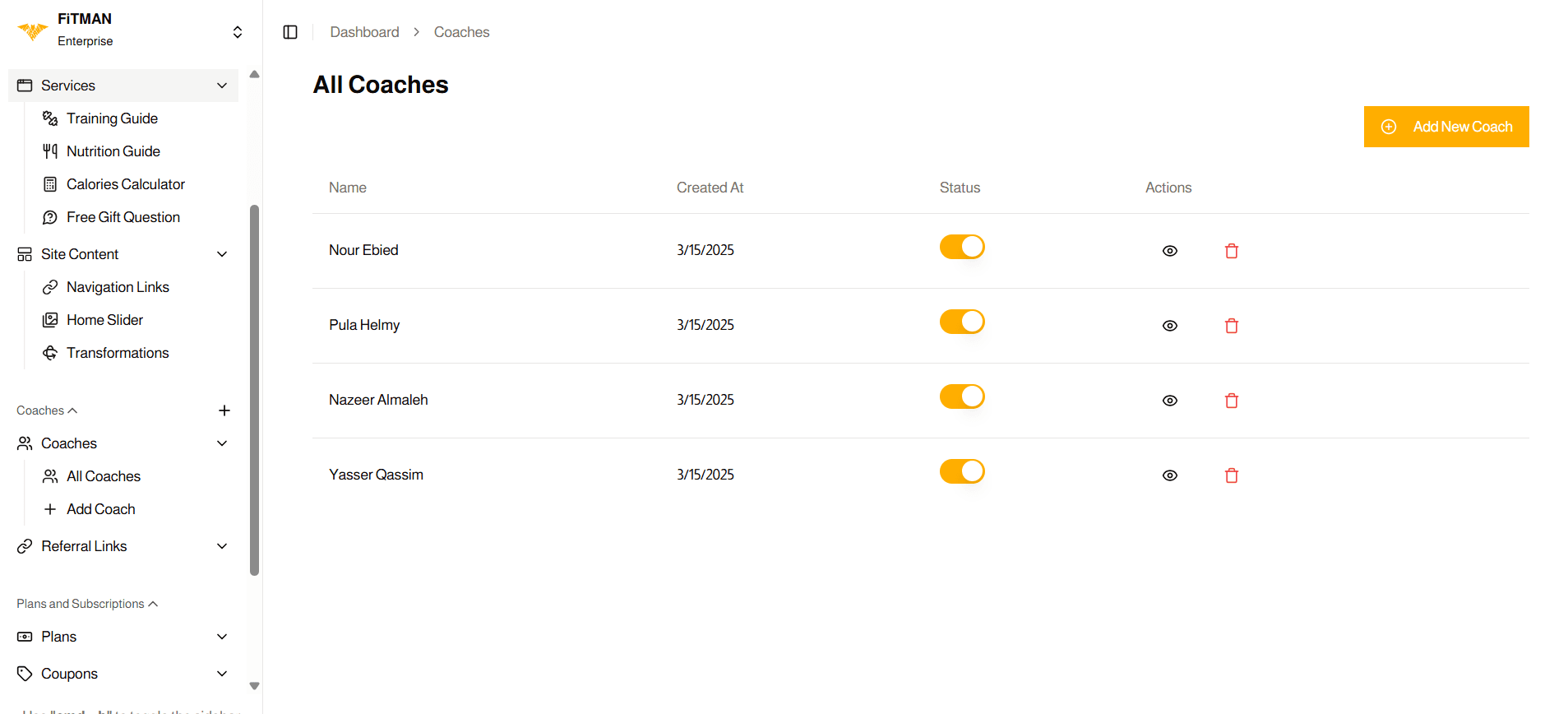Toggle Nazeer Almaleh active status
Viewport: 1568px width, 714px height.
pos(962,396)
